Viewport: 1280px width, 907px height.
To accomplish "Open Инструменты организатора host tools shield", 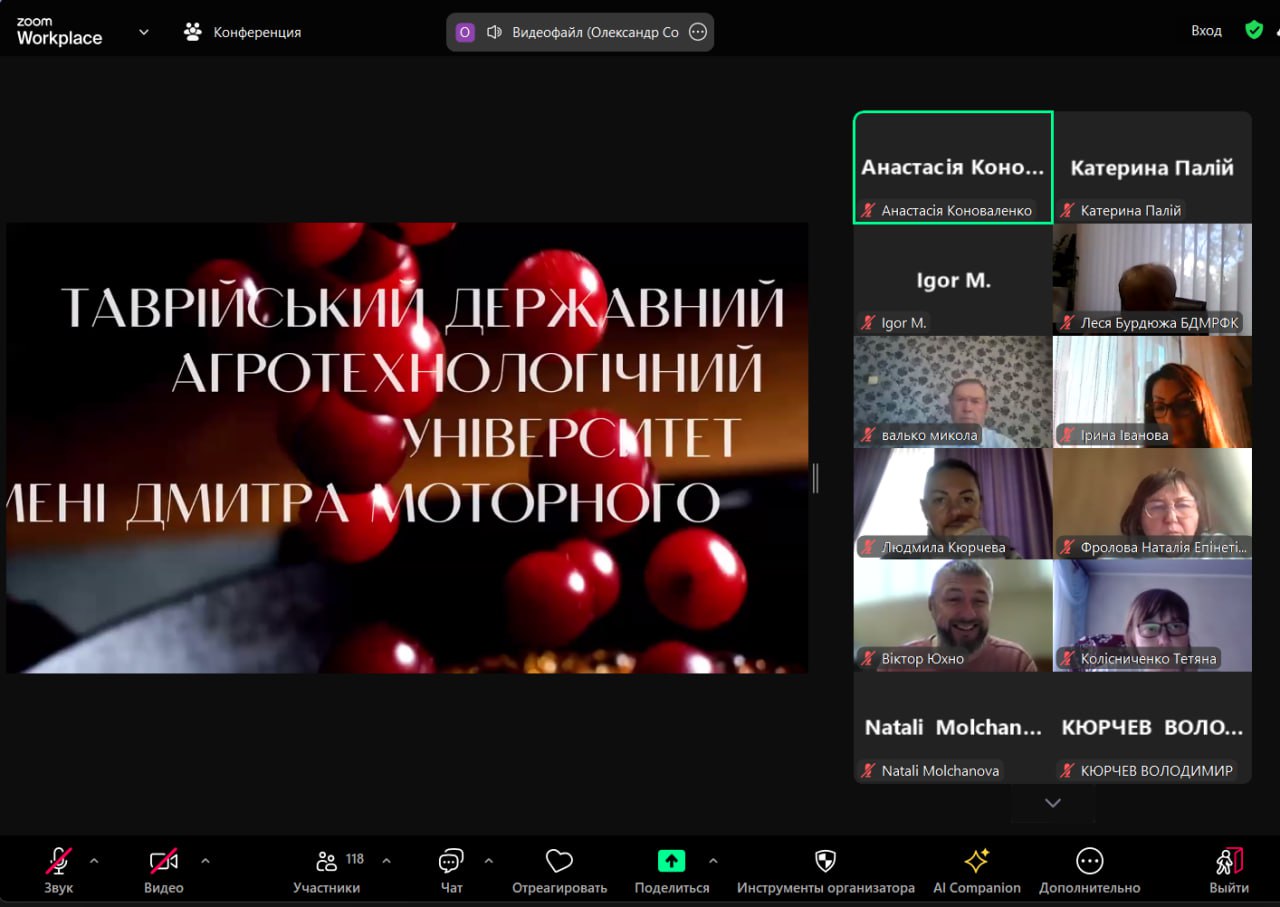I will (x=825, y=869).
